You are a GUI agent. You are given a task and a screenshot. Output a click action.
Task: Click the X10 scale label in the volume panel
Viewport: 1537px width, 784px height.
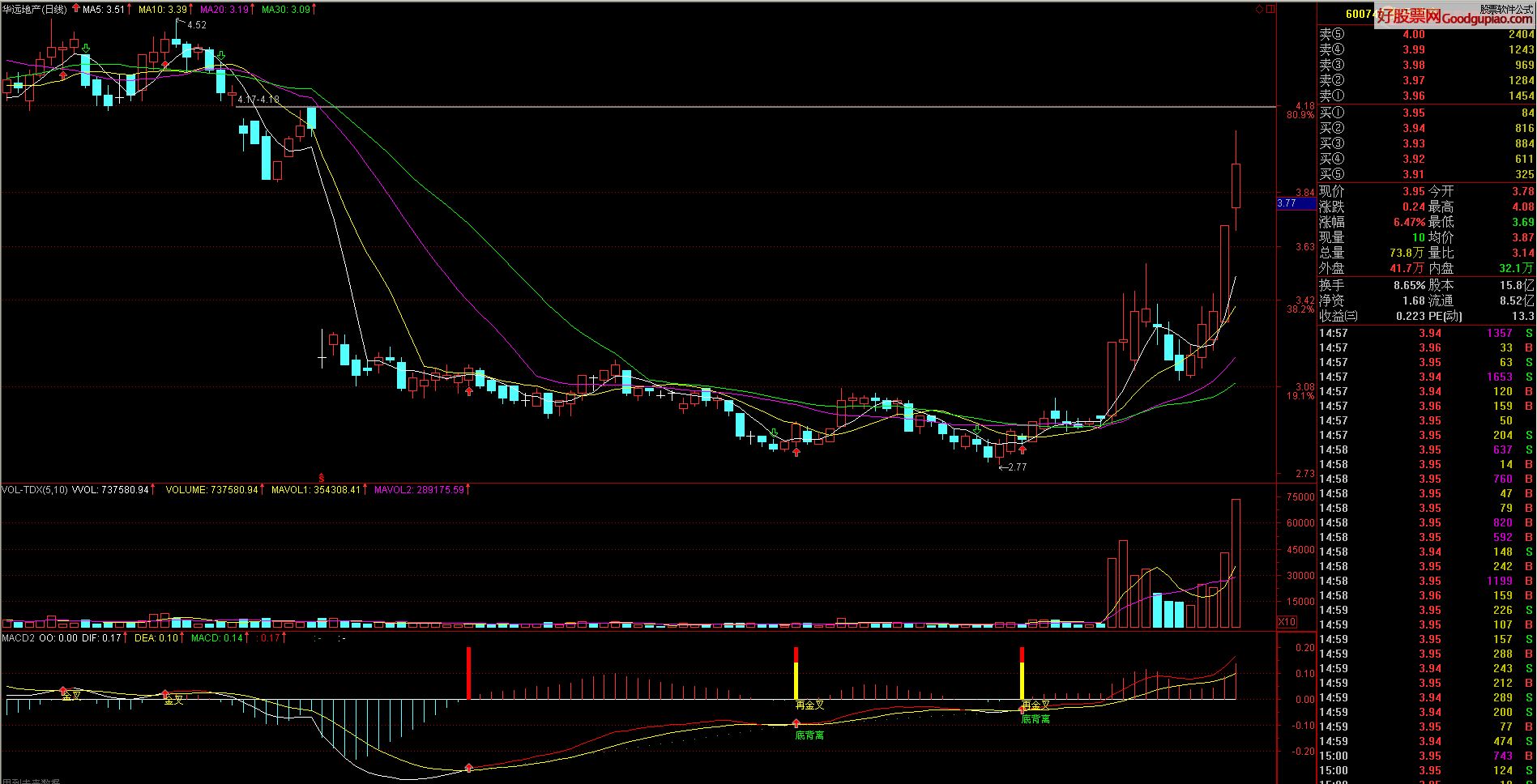(x=1287, y=622)
